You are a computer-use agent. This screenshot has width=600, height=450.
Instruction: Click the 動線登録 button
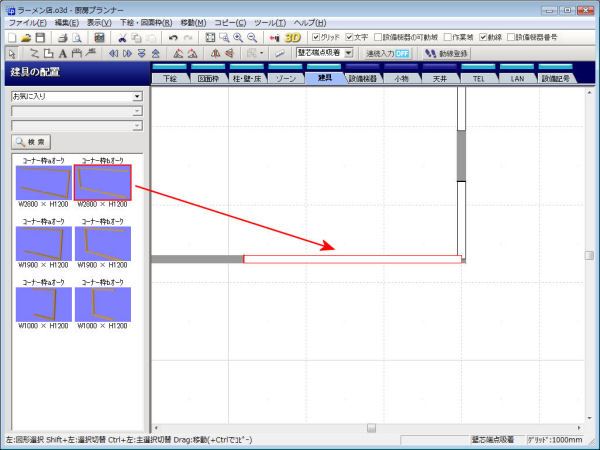coord(445,53)
